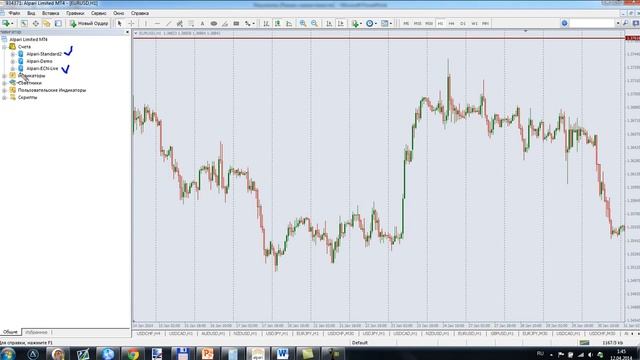
Task: Toggle Chart Shift button
Action: (340, 24)
